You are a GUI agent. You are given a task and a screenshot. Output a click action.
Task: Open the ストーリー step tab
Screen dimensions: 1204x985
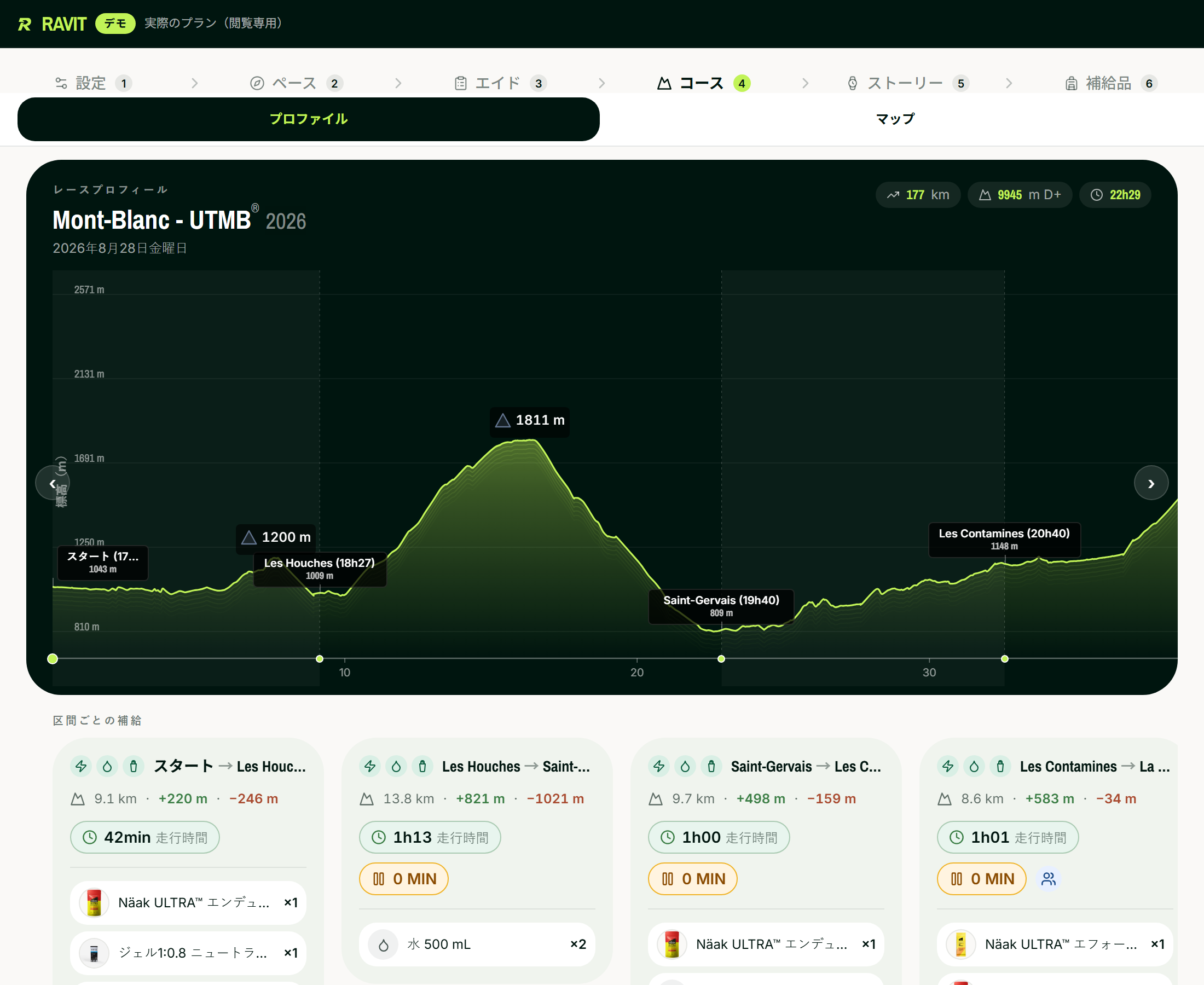pyautogui.click(x=907, y=83)
